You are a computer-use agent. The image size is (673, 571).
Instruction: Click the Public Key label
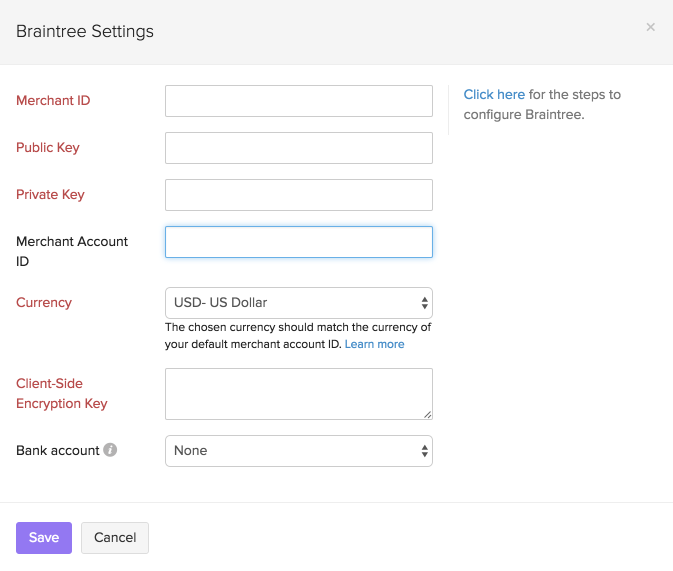click(48, 148)
